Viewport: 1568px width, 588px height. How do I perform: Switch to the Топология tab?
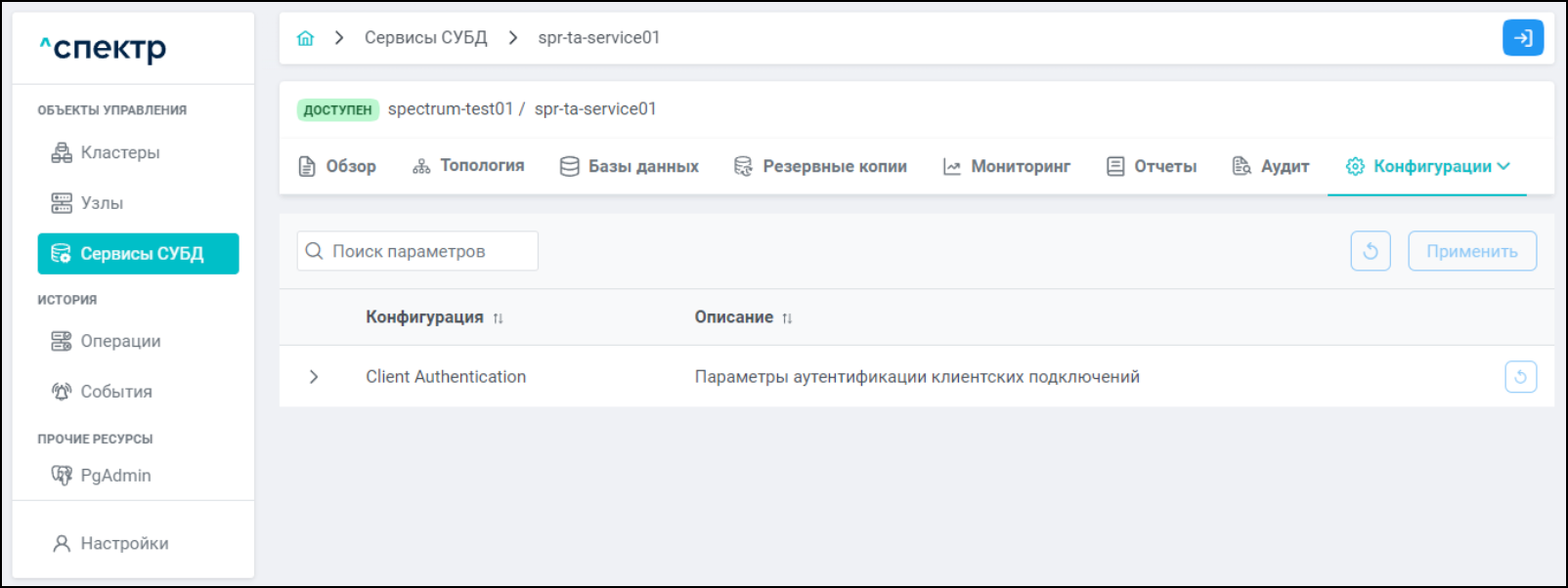tap(468, 166)
